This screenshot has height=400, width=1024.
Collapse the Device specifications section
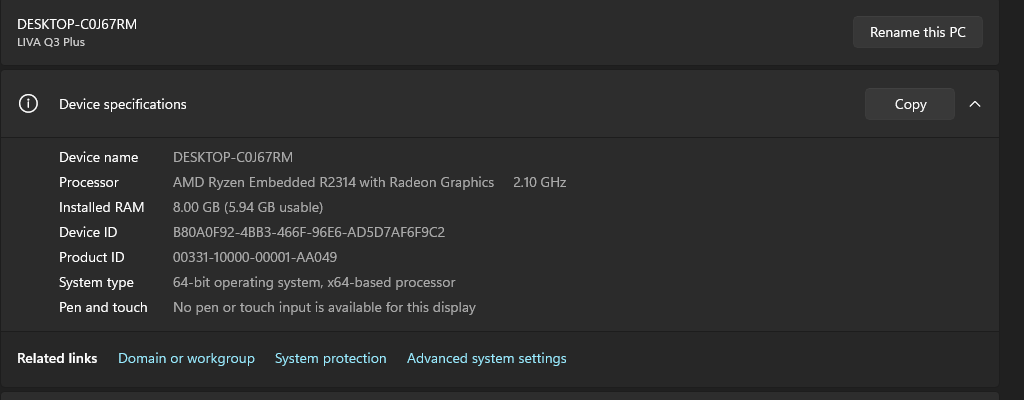point(975,104)
